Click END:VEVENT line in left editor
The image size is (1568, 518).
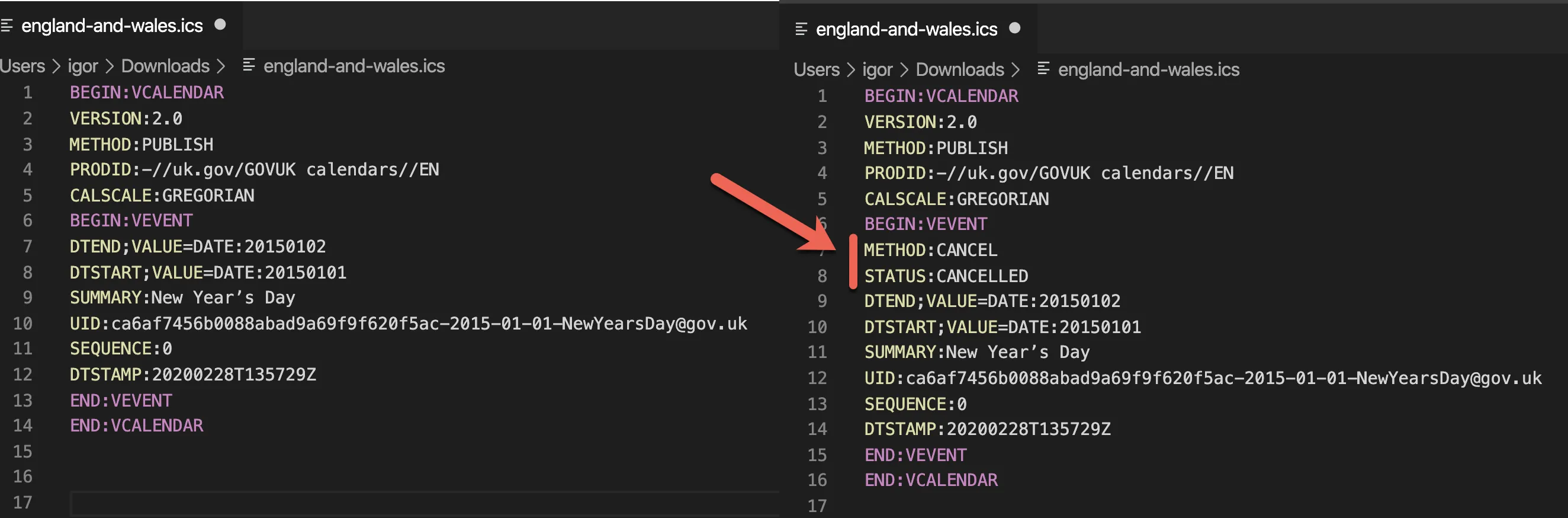(121, 401)
